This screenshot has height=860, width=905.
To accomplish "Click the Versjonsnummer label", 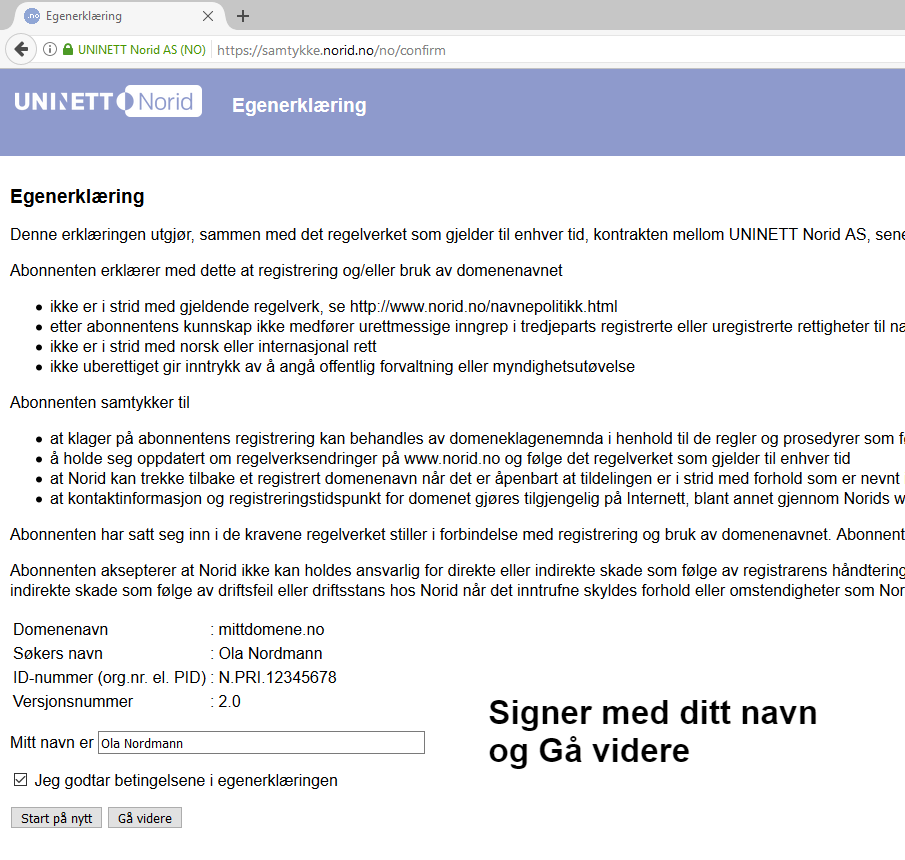I will (73, 701).
